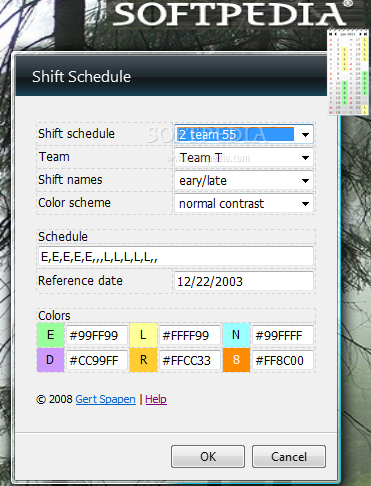Confirm settings with the OK button
This screenshot has height=486, width=371.
[208, 456]
